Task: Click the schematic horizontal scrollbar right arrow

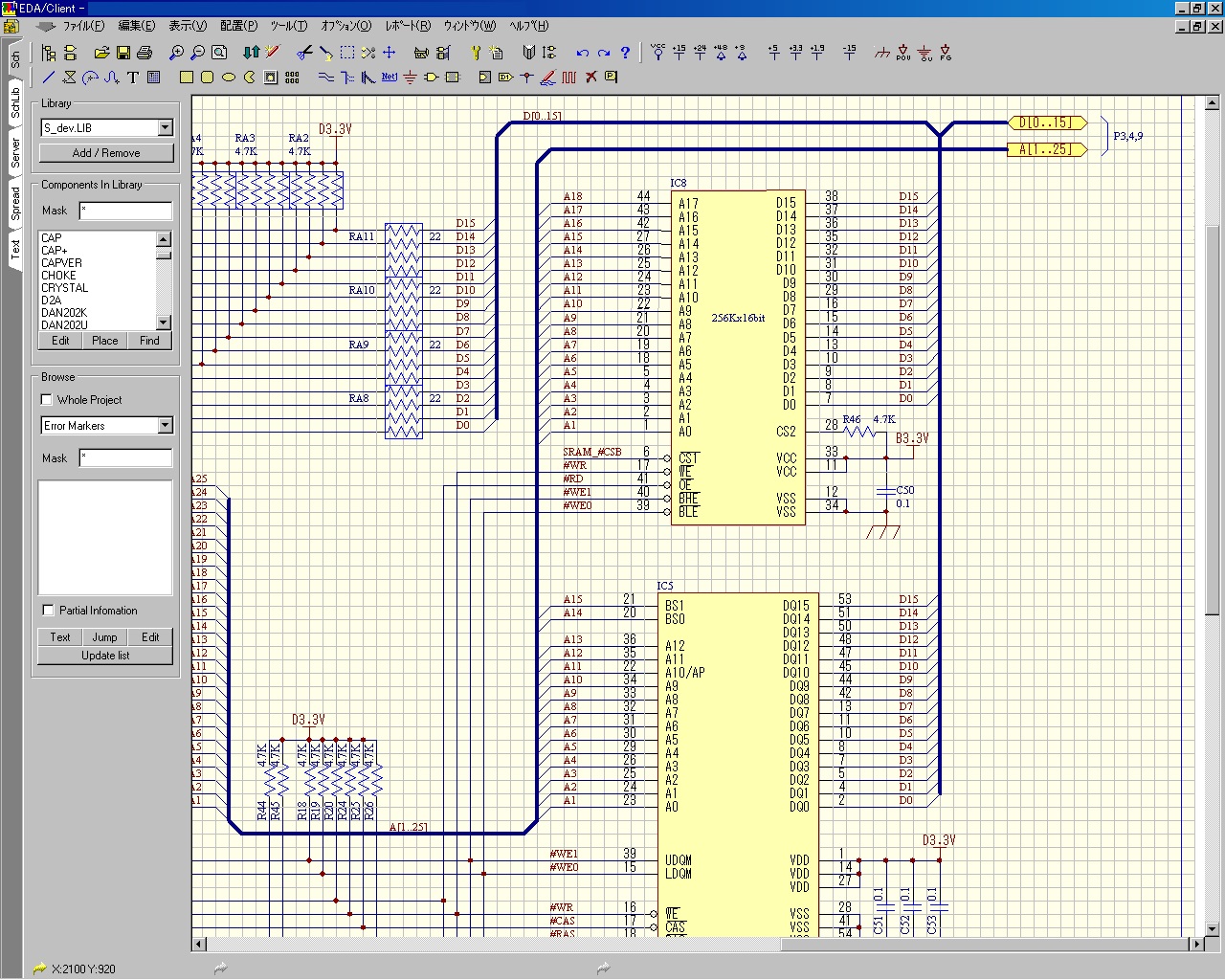Action: 1195,944
